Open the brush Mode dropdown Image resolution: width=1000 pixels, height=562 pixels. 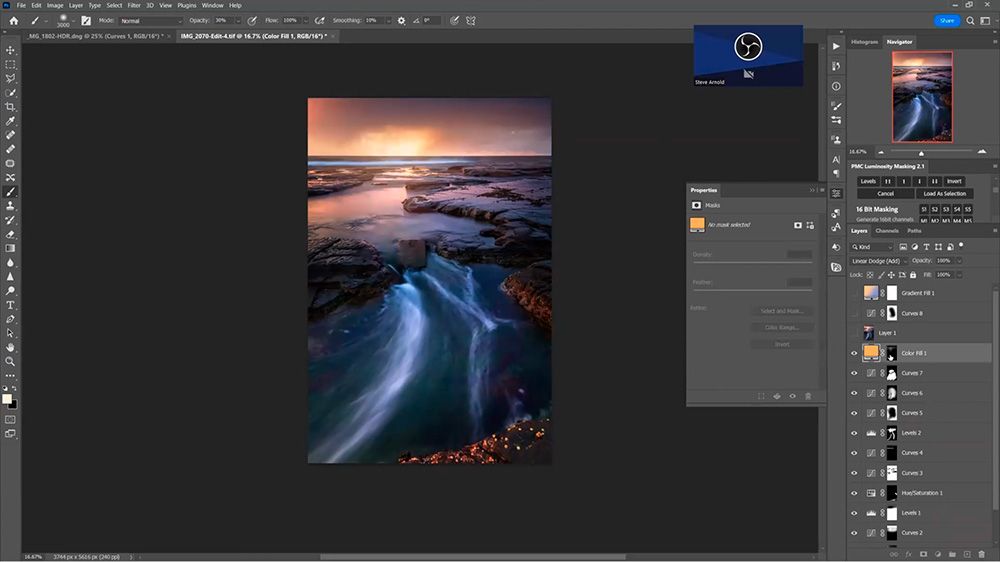(x=152, y=20)
